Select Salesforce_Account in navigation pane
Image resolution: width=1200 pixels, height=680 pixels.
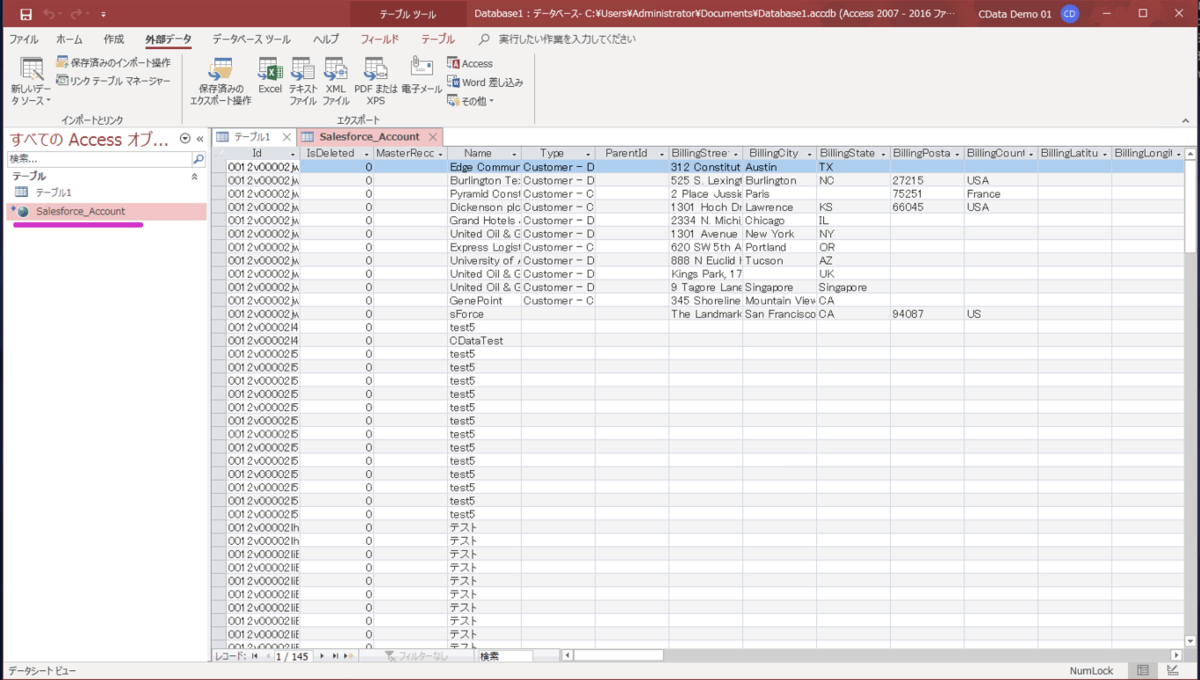(x=80, y=211)
